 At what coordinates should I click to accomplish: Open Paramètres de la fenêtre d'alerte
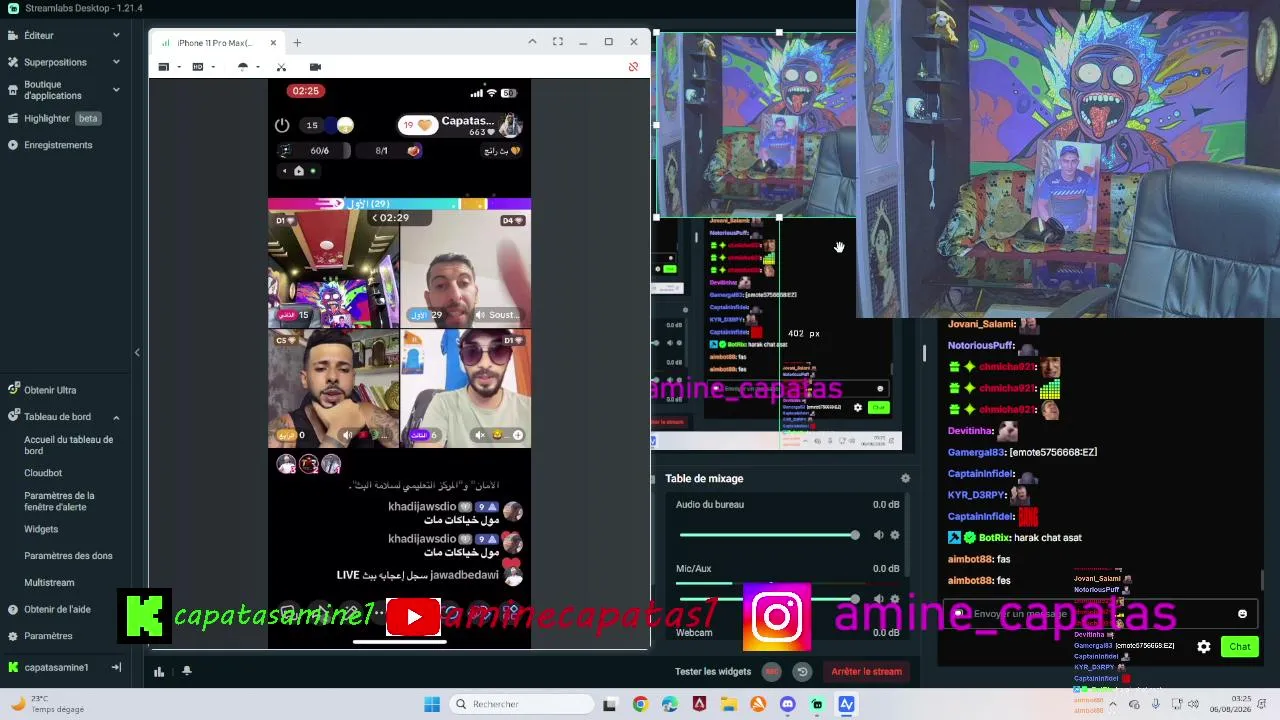[x=60, y=501]
